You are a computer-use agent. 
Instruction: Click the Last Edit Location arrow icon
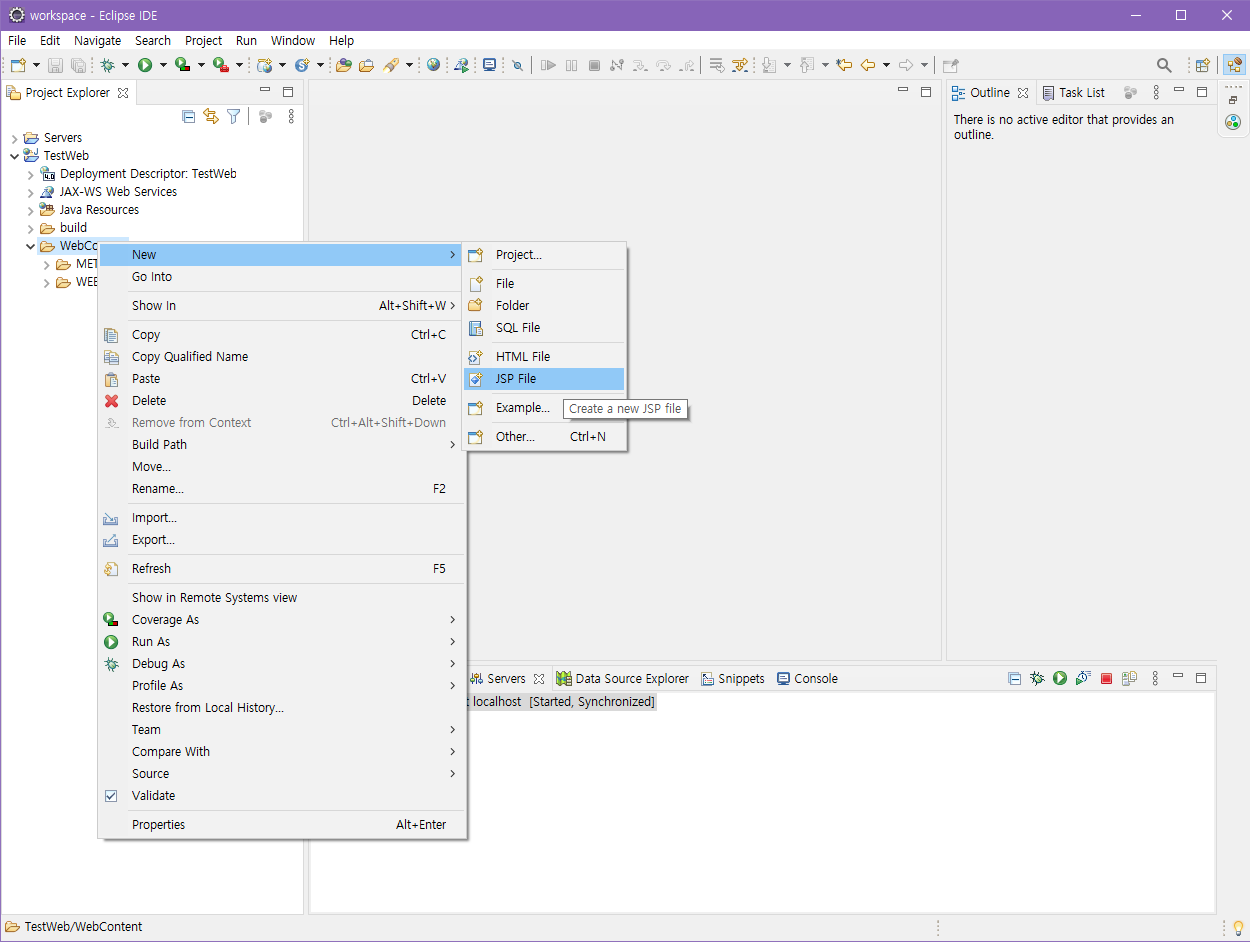(844, 65)
